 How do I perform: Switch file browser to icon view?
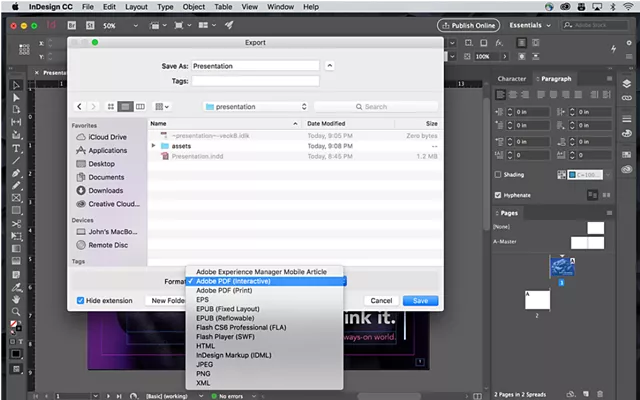click(111, 106)
